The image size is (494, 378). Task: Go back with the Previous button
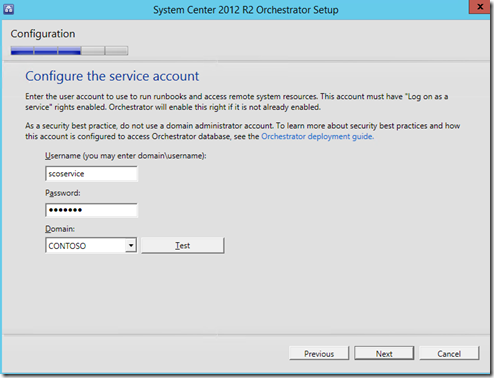point(319,353)
